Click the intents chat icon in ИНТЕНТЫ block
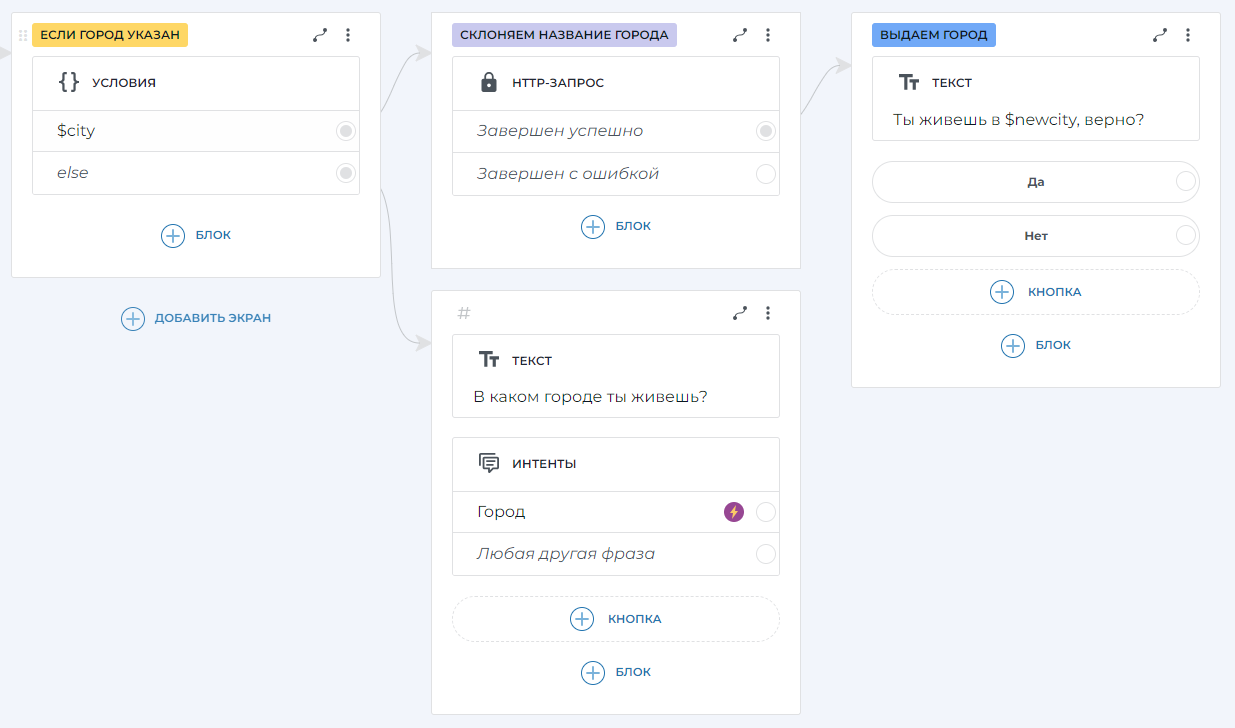The width and height of the screenshot is (1235, 728). coord(489,463)
